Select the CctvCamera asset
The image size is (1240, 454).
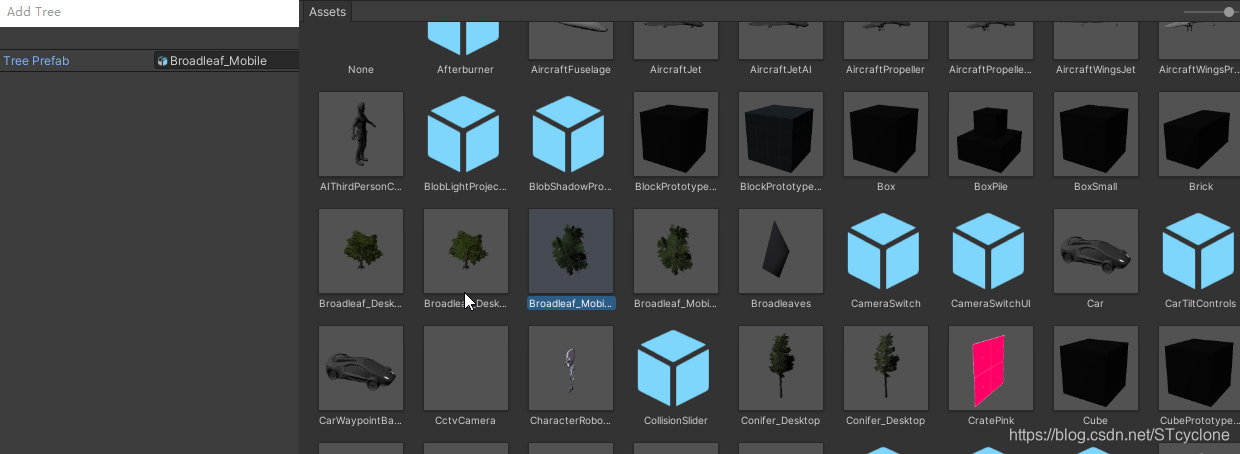[465, 368]
